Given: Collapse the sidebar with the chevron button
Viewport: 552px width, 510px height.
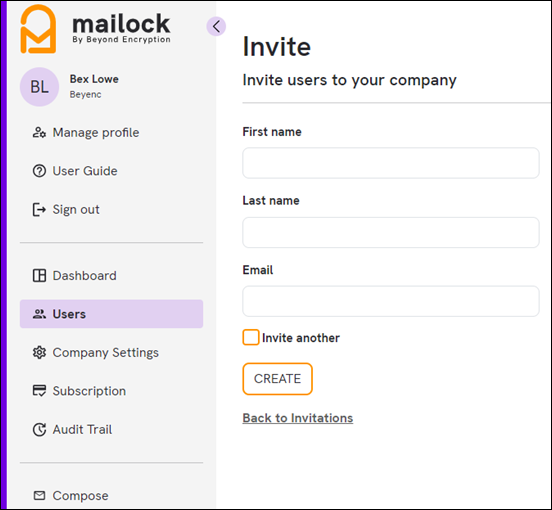Looking at the screenshot, I should click(216, 26).
